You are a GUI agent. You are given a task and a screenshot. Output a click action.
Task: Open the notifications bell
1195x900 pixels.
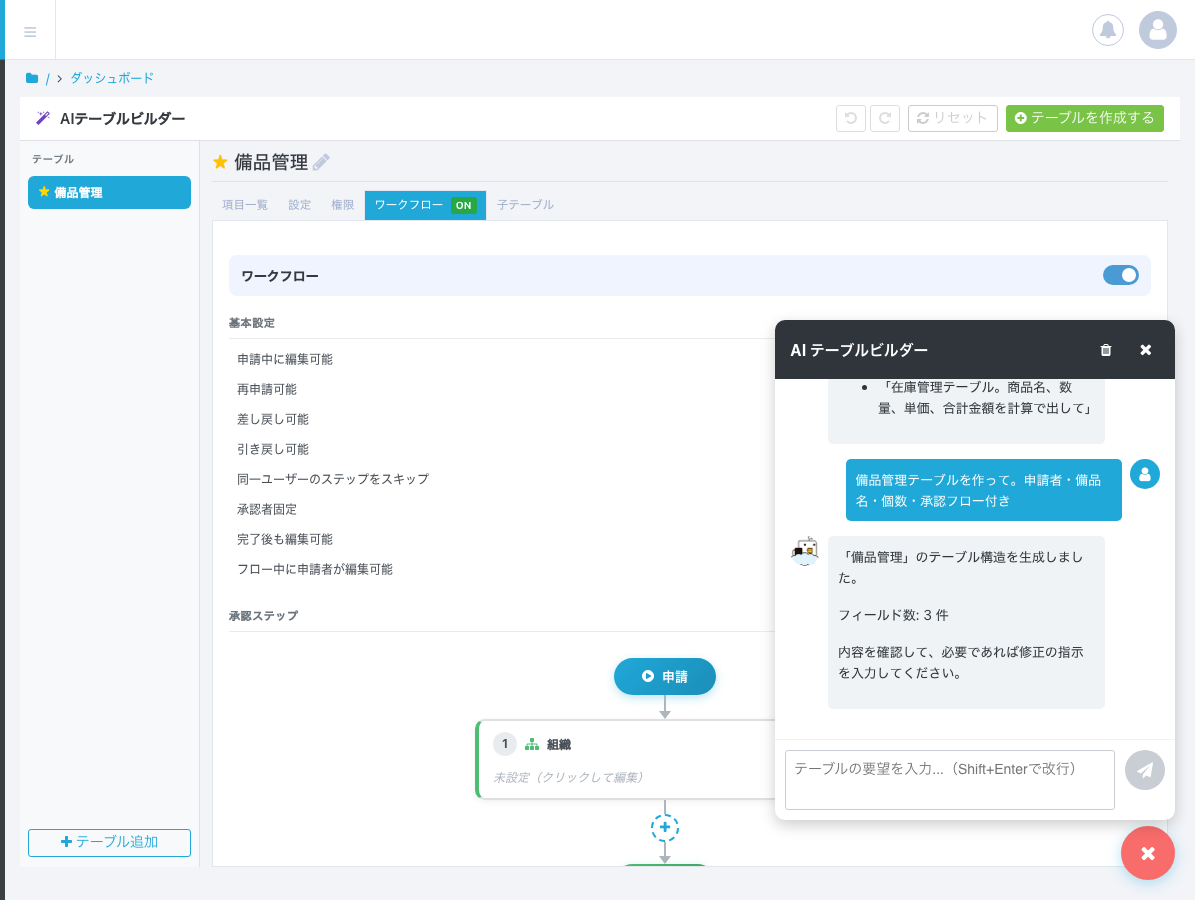coord(1107,30)
